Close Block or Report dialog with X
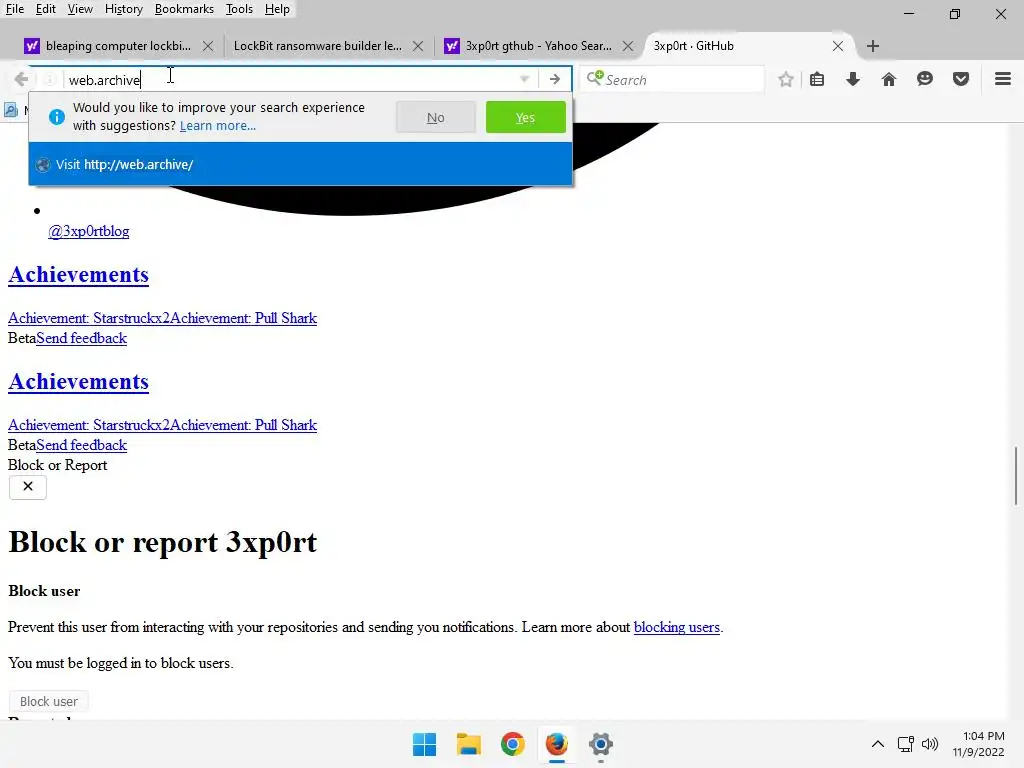 point(27,487)
